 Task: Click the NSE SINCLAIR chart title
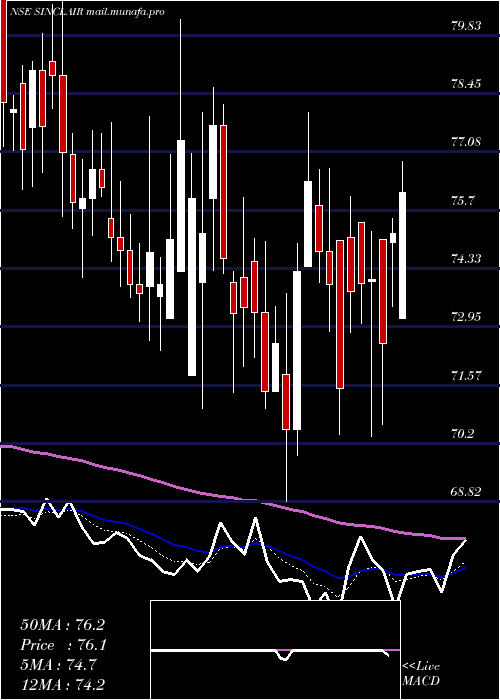pos(87,12)
